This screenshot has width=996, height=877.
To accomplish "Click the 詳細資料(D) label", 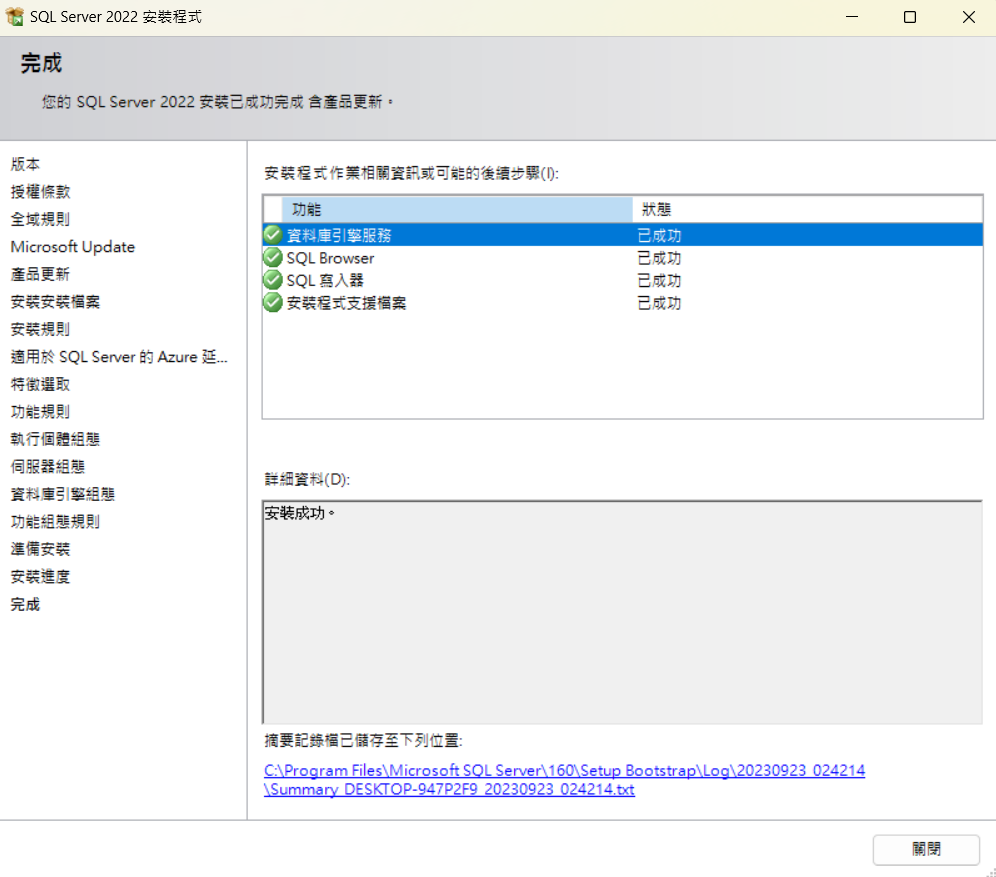I will click(307, 479).
